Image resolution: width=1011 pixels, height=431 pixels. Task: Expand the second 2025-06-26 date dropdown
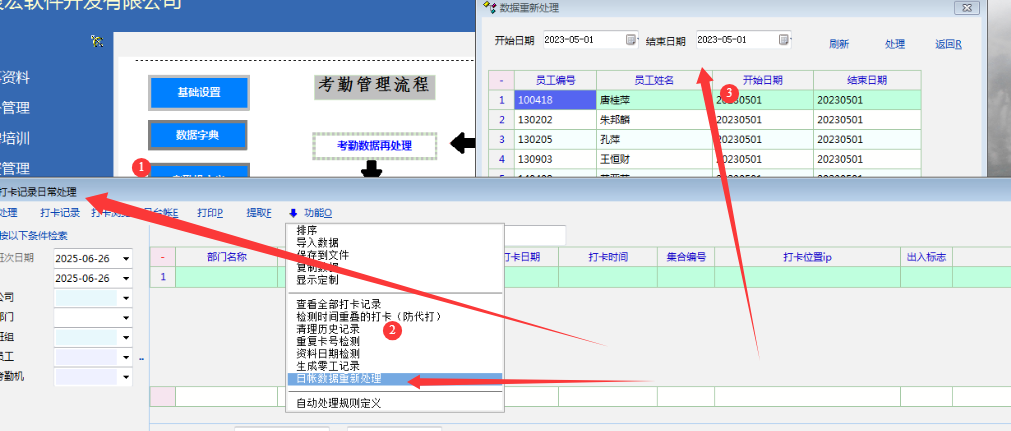[x=126, y=278]
